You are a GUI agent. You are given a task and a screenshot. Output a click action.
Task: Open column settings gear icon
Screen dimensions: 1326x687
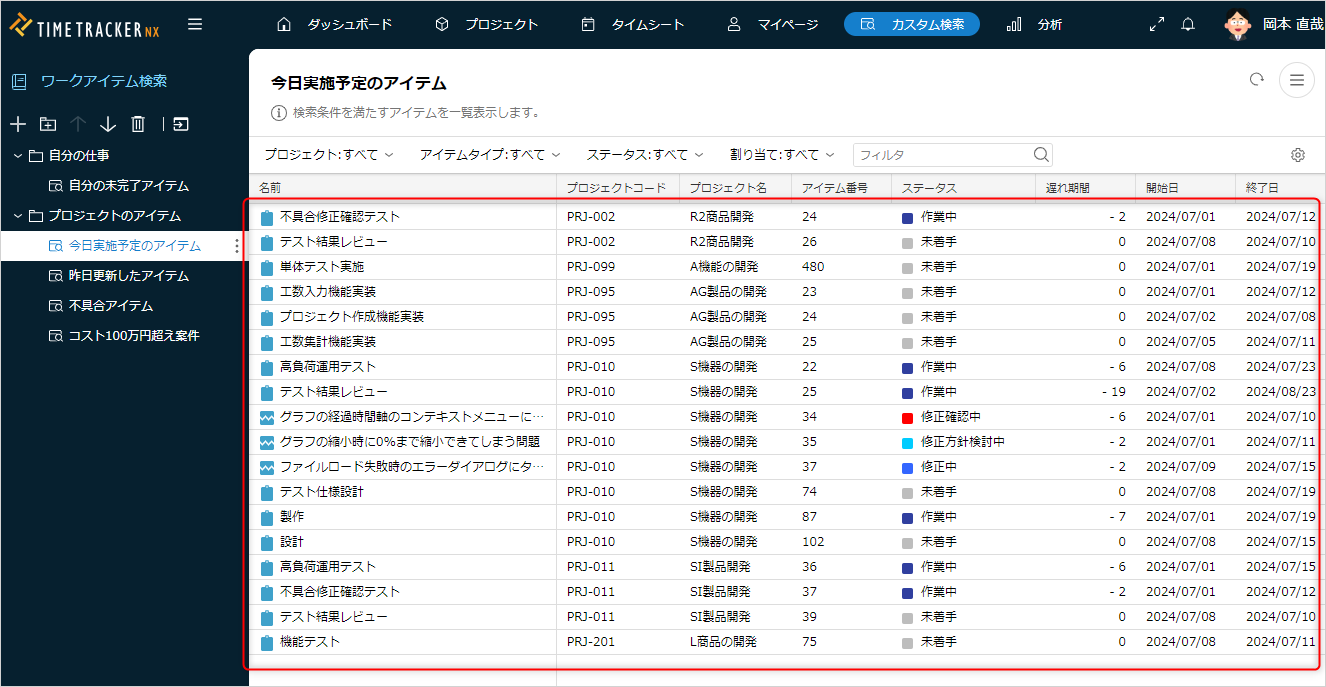click(1298, 155)
